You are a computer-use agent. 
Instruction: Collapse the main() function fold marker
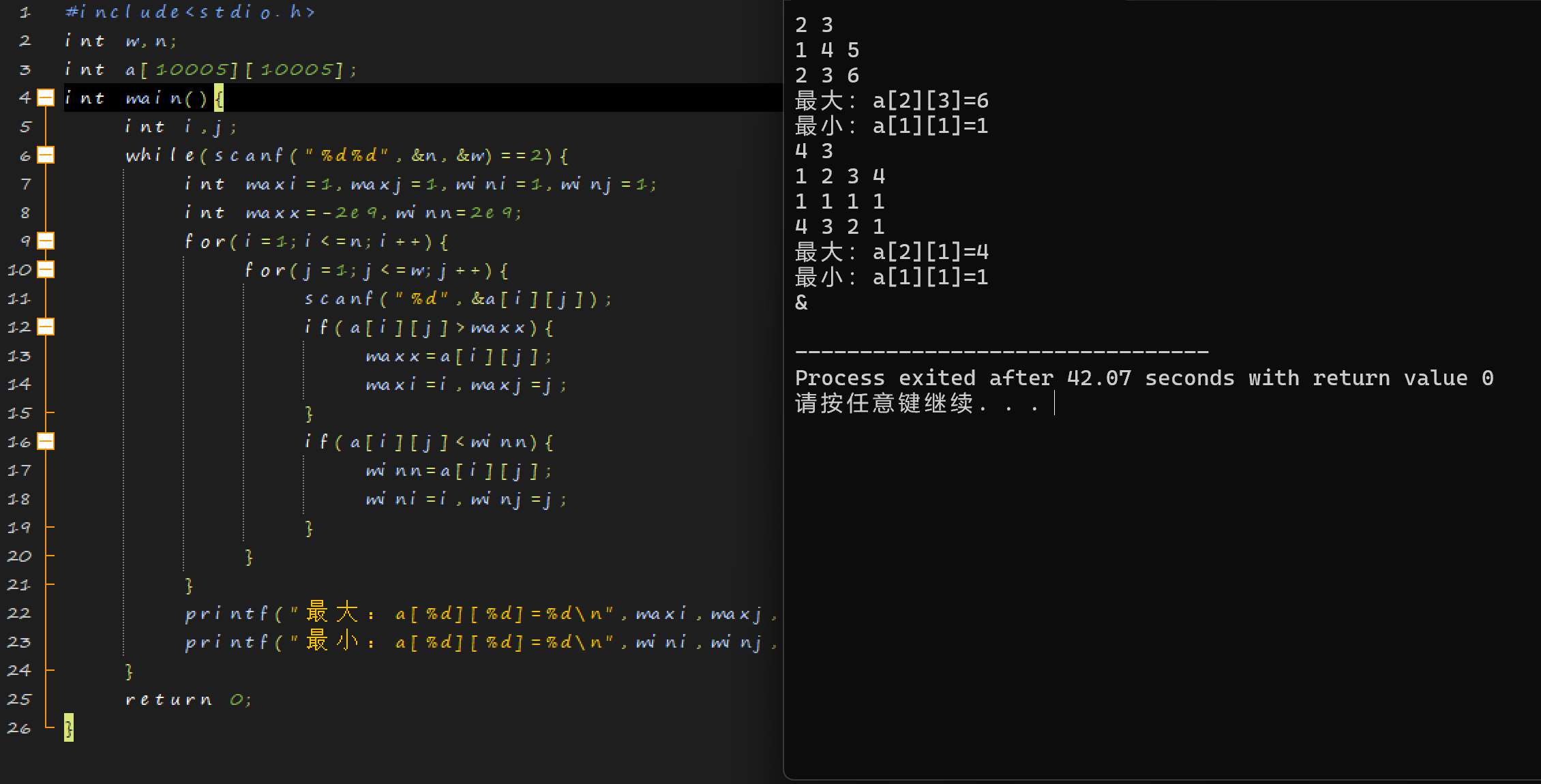click(x=45, y=98)
